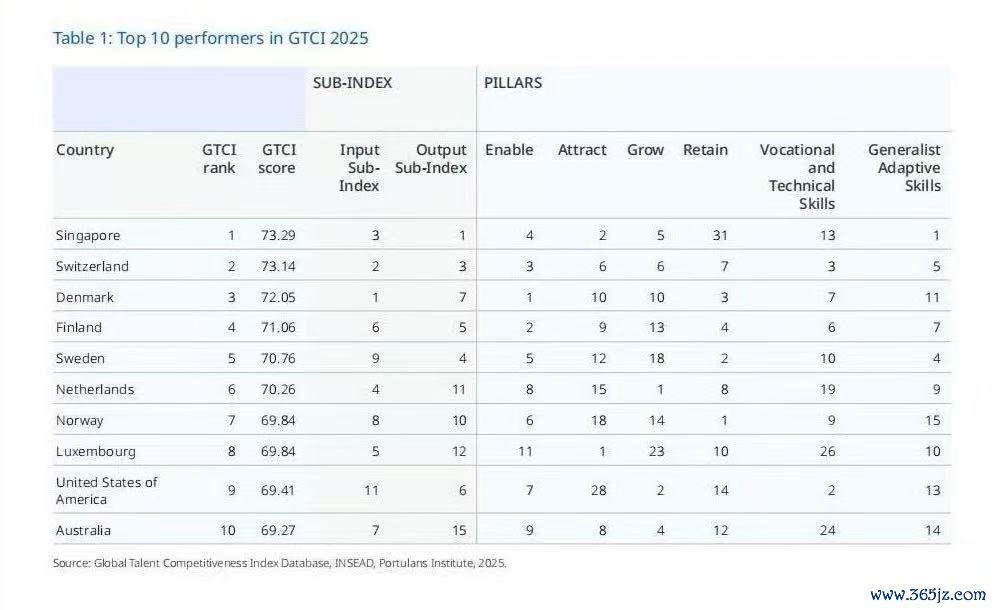The image size is (993, 610).
Task: Select the Output Sub-Index column header
Action: pos(431,159)
